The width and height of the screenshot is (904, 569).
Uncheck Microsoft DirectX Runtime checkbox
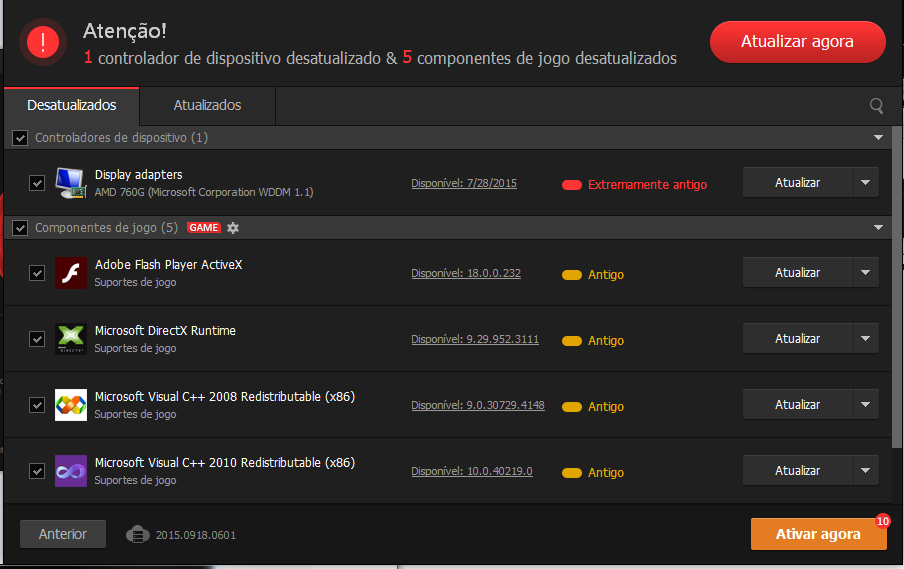[x=37, y=339]
